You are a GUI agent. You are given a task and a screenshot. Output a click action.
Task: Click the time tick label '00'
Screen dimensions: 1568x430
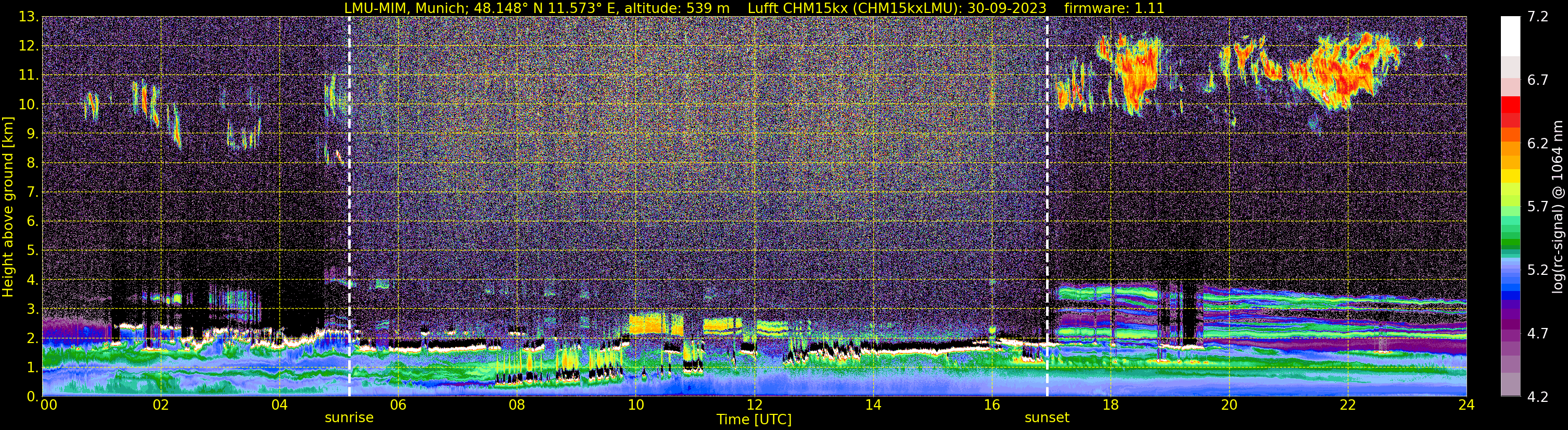point(49,406)
